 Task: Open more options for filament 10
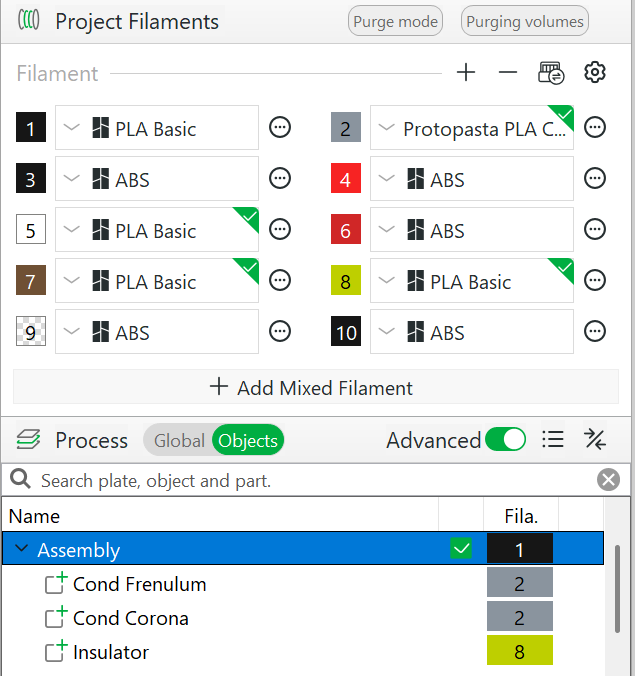click(x=595, y=331)
